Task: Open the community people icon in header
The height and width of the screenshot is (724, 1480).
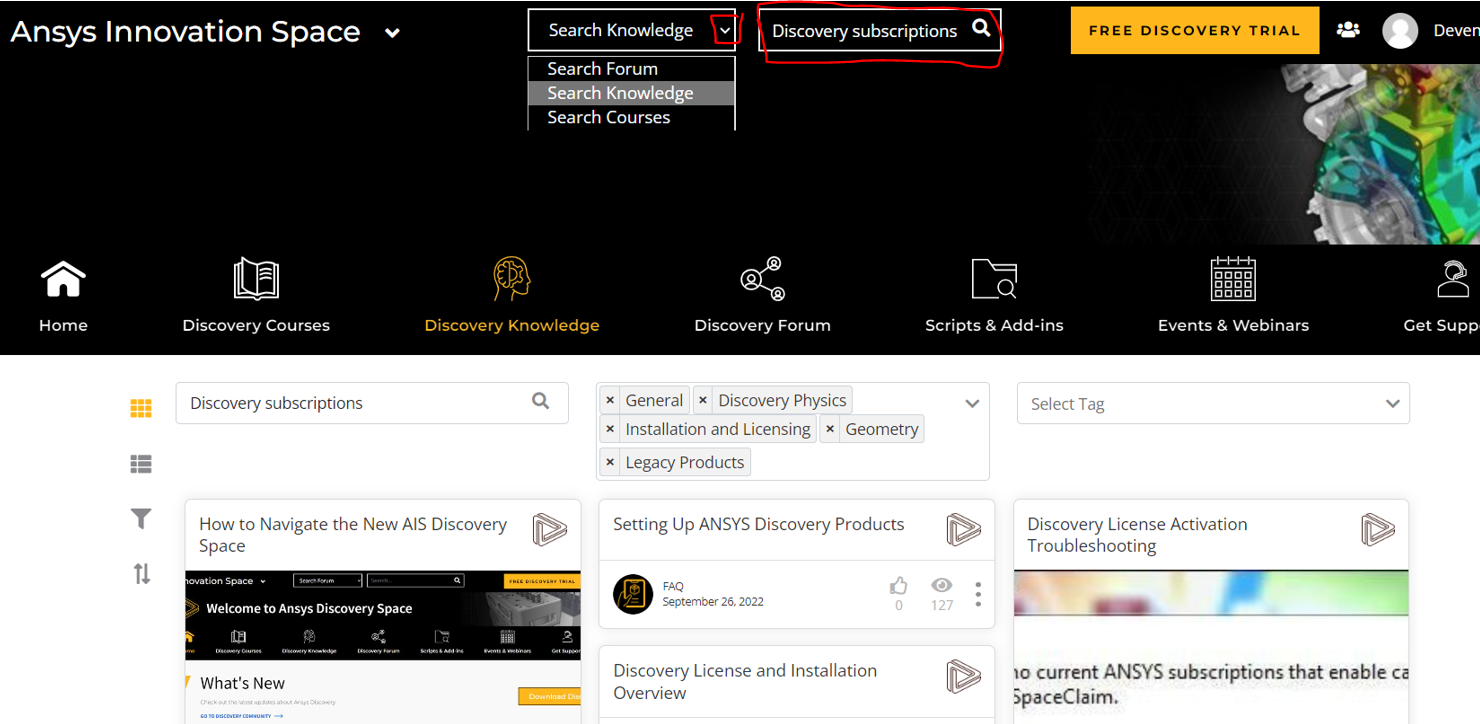Action: (1348, 30)
